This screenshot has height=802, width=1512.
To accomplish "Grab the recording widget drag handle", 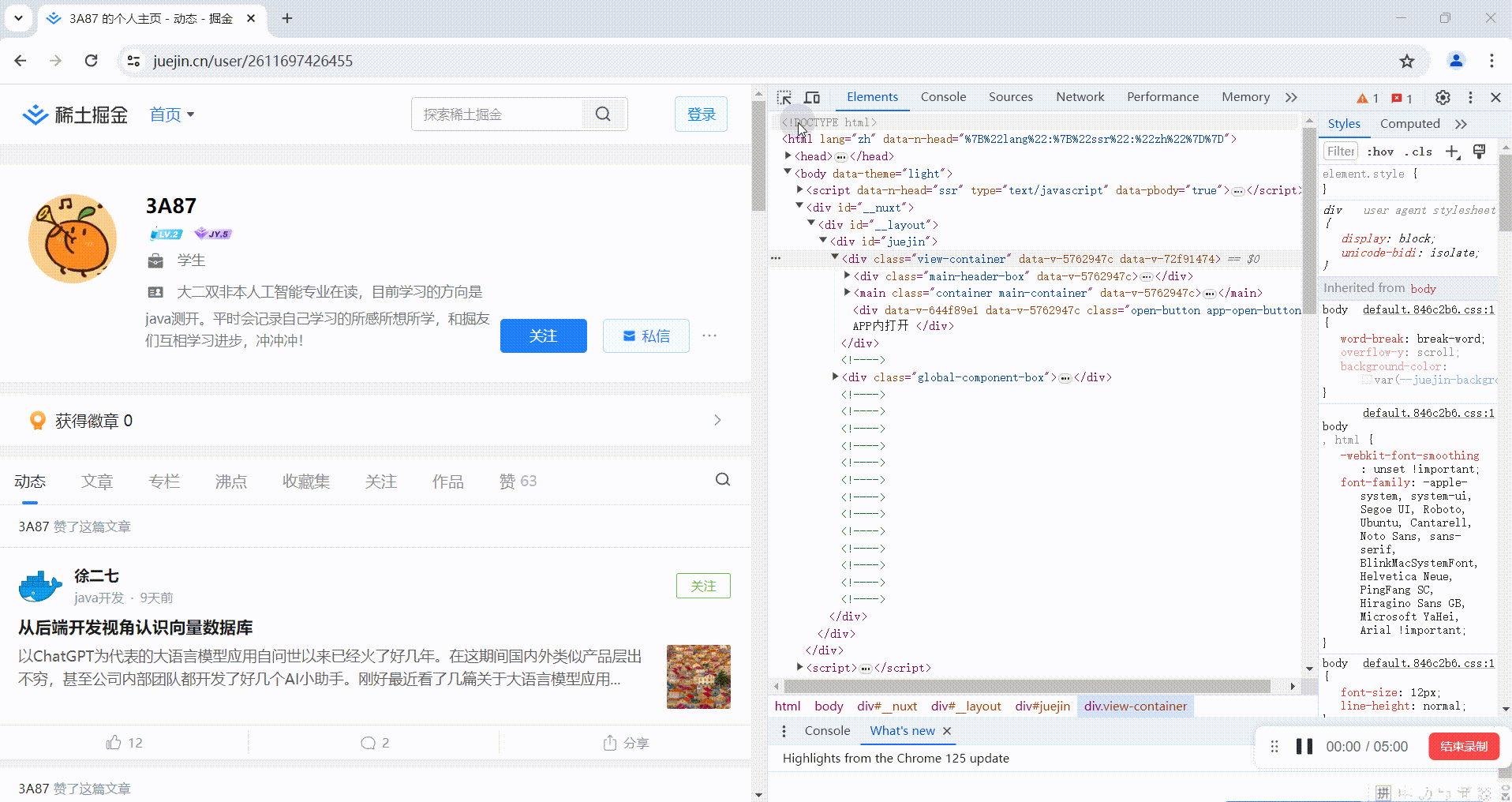I will point(1274,746).
